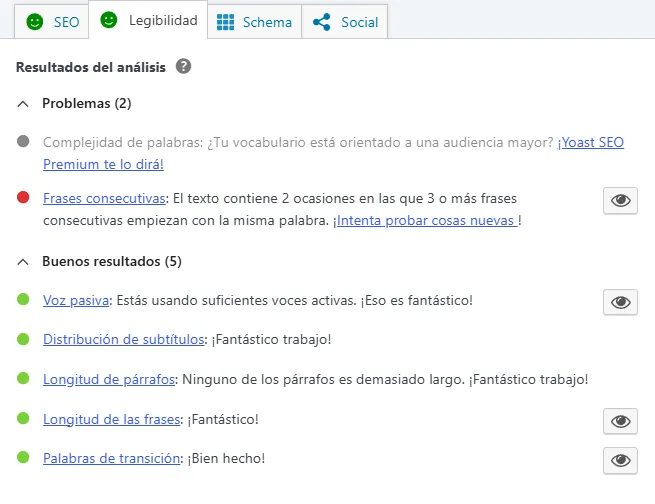
Task: Collapse the Problemas (2) section
Action: tap(74, 104)
